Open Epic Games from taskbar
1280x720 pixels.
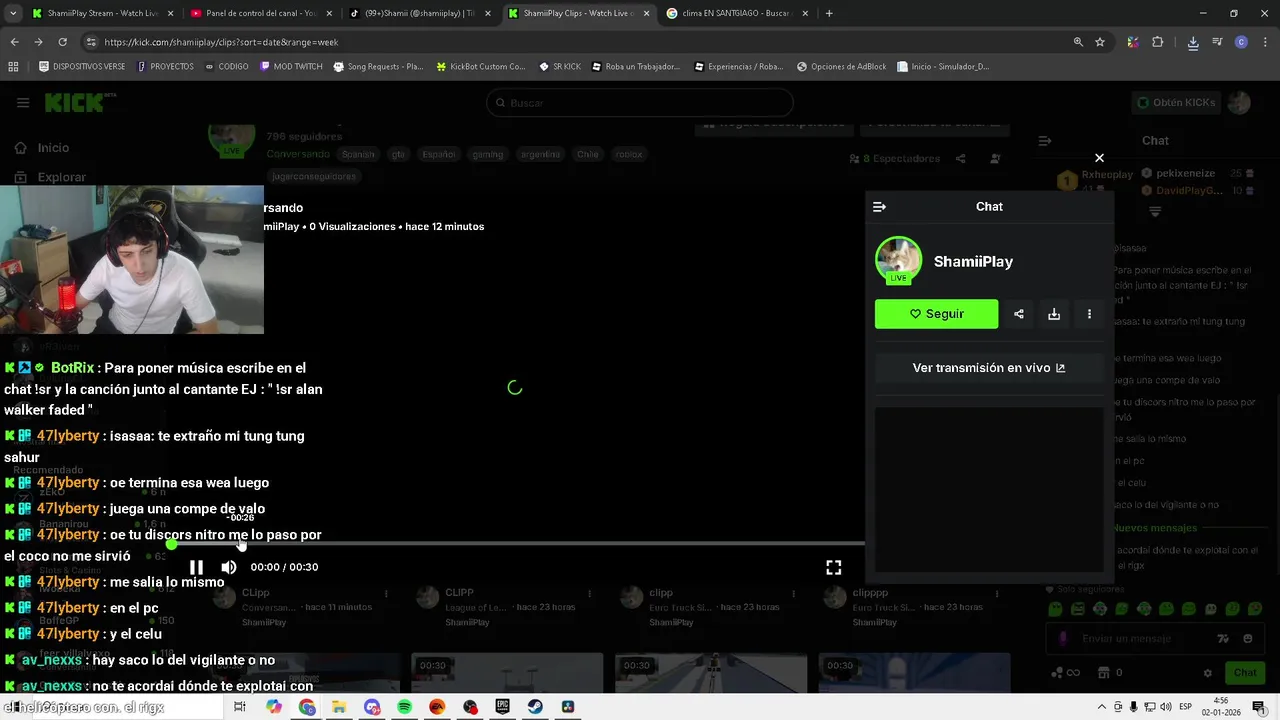click(502, 707)
